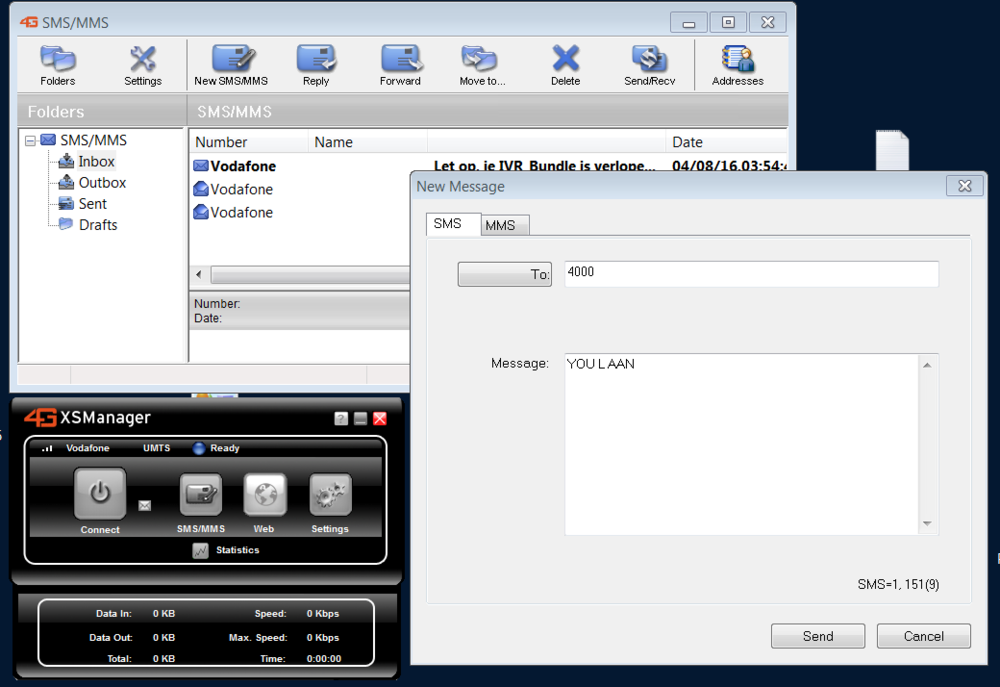Screen dimensions: 1000x687
Task: Select the Inbox folder
Action: [x=96, y=161]
